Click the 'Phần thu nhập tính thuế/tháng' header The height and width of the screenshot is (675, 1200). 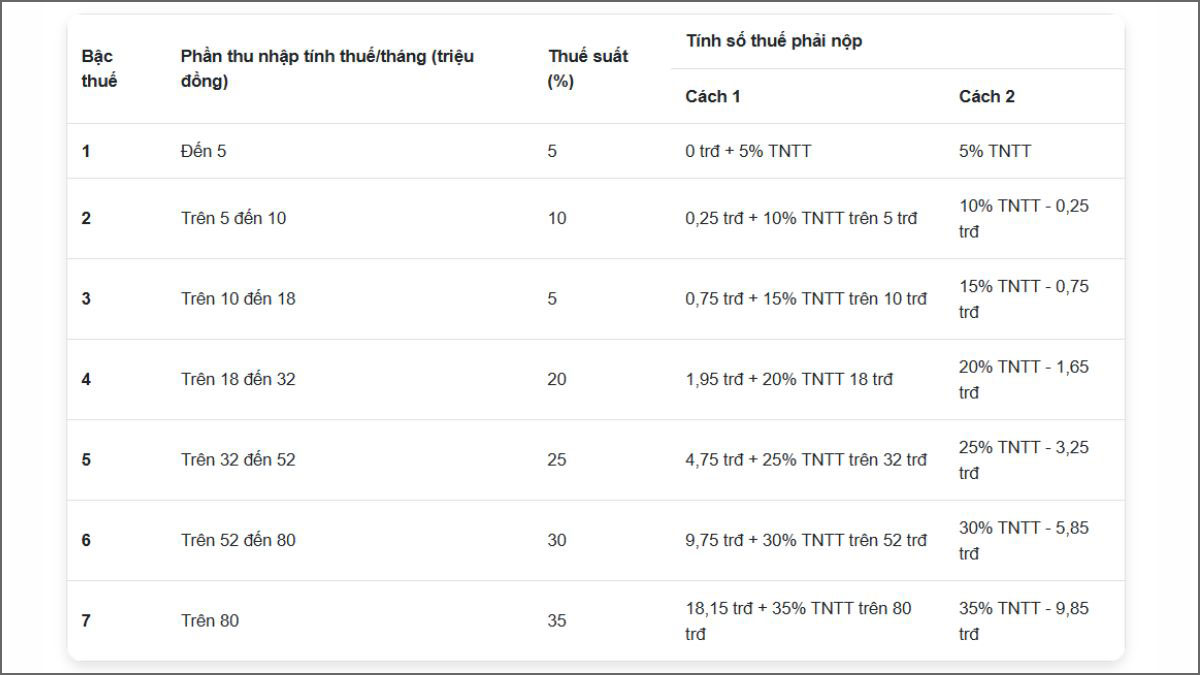pyautogui.click(x=327, y=69)
